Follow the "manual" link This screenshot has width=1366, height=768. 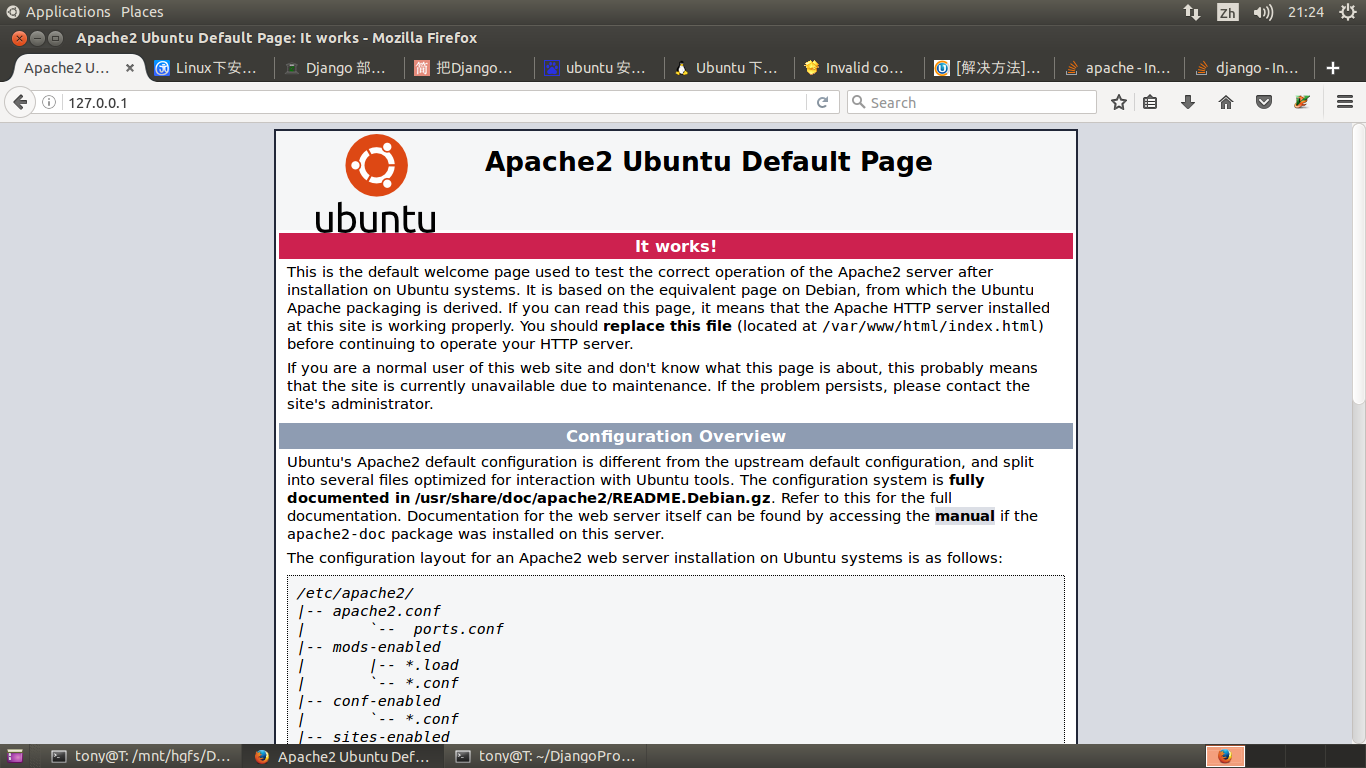click(x=965, y=516)
